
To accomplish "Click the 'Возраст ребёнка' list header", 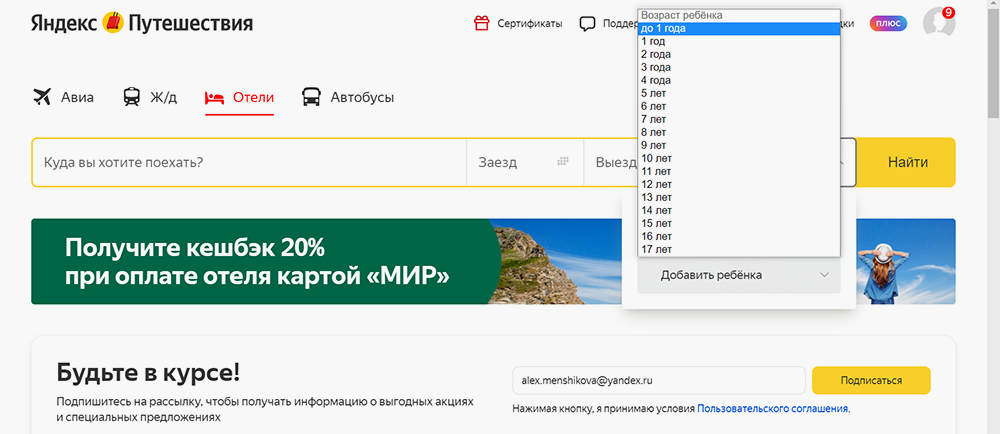I will pyautogui.click(x=739, y=15).
